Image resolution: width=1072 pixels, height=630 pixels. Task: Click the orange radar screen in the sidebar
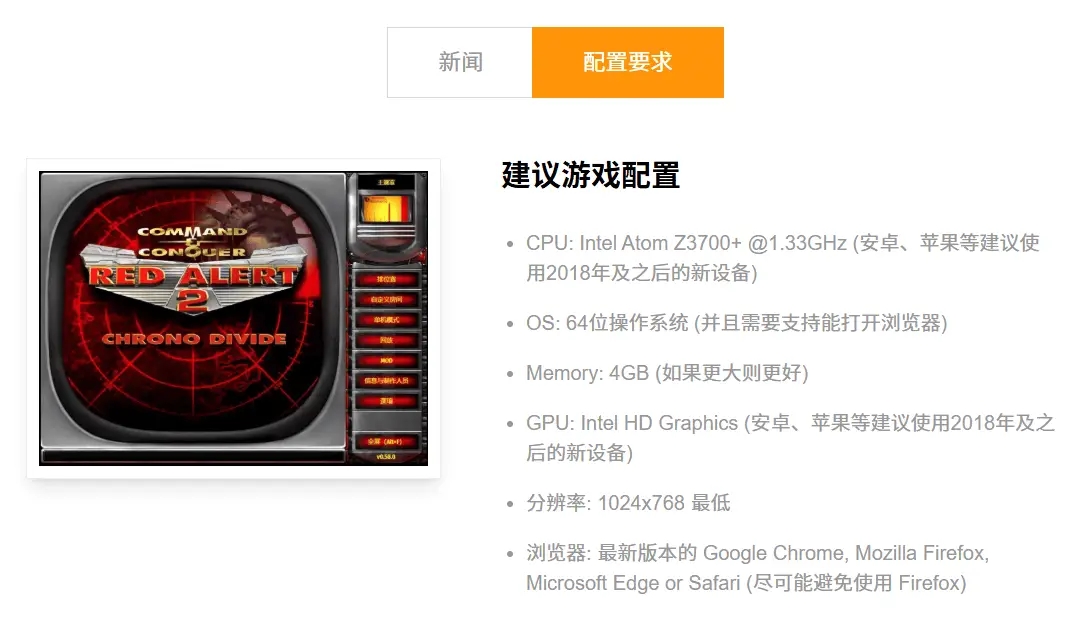pyautogui.click(x=386, y=209)
